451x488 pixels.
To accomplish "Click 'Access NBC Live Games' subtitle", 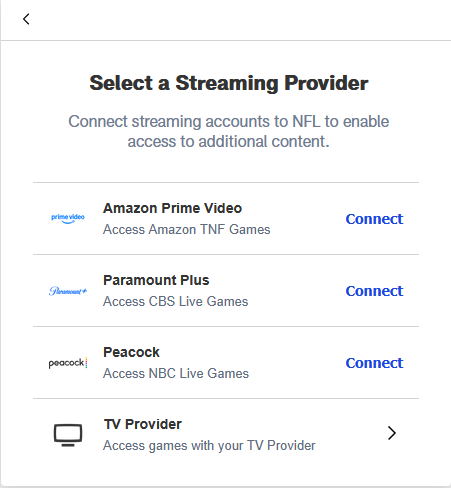I will point(176,373).
